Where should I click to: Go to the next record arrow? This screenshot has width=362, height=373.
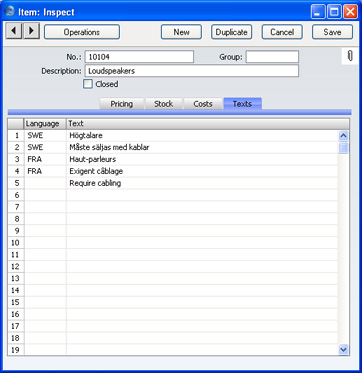coord(32,31)
